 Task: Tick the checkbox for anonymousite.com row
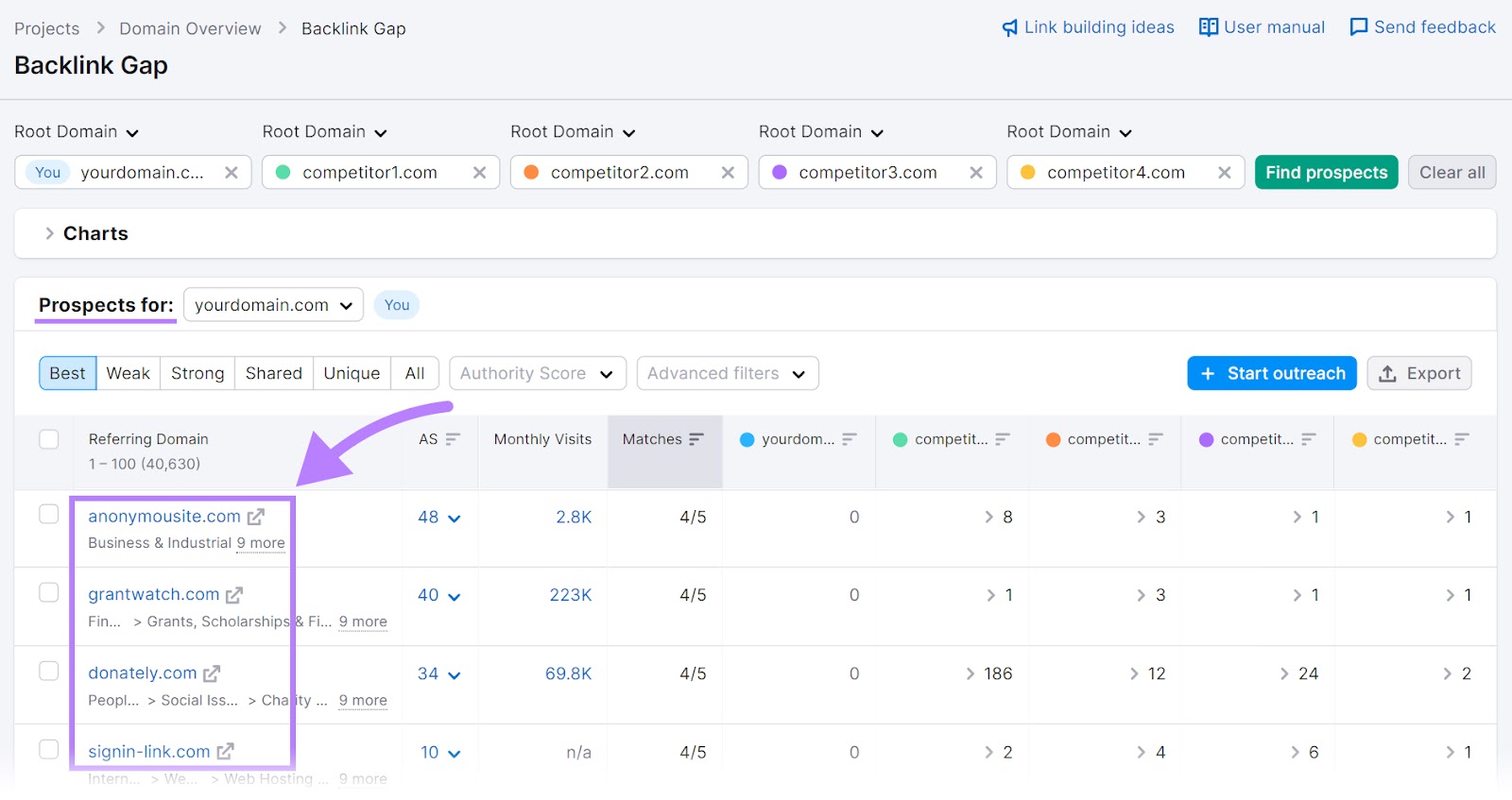pos(49,515)
